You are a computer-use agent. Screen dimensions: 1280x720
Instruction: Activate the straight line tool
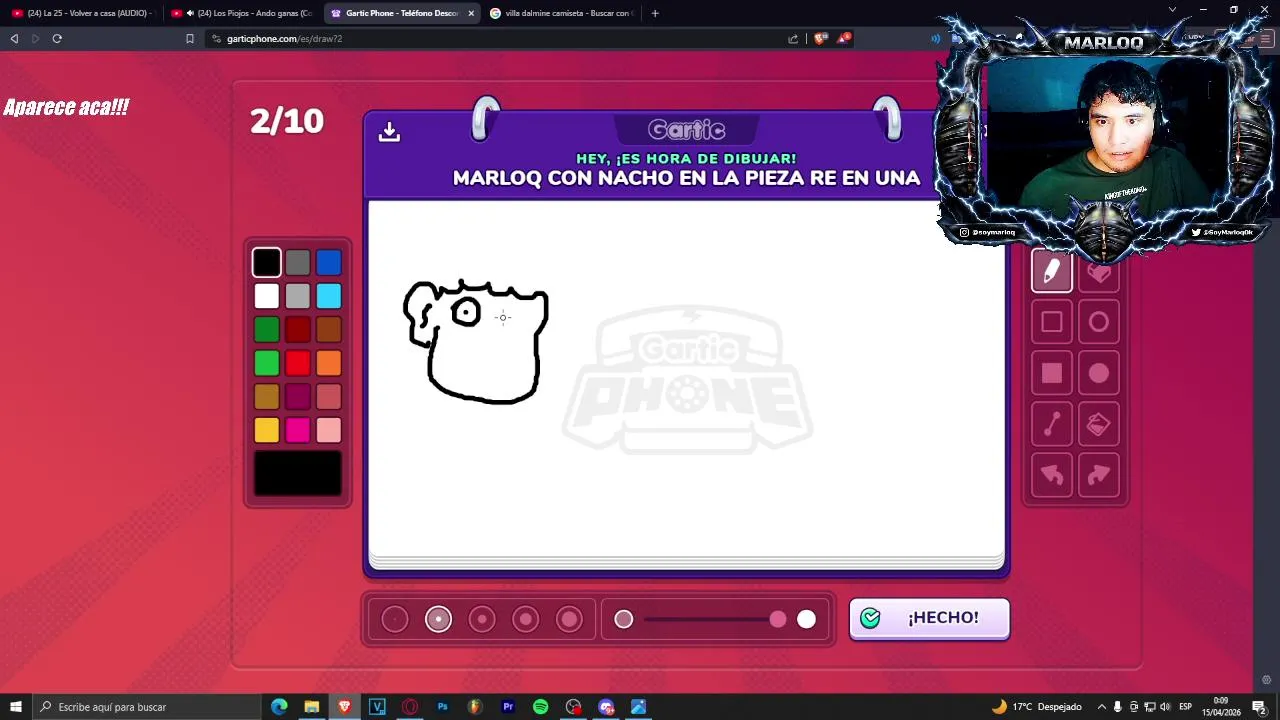(1051, 425)
